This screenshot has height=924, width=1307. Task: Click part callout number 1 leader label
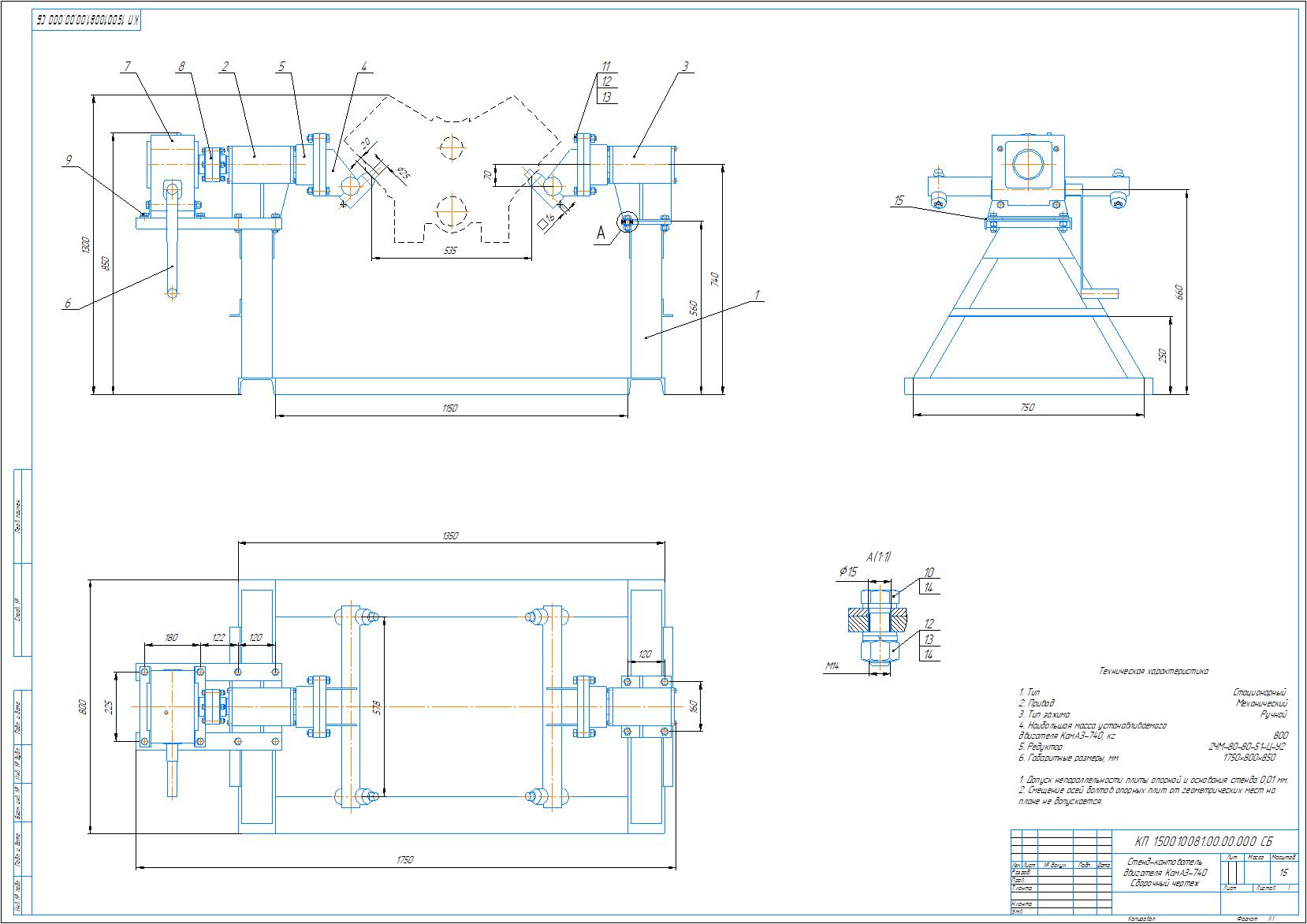click(x=756, y=294)
